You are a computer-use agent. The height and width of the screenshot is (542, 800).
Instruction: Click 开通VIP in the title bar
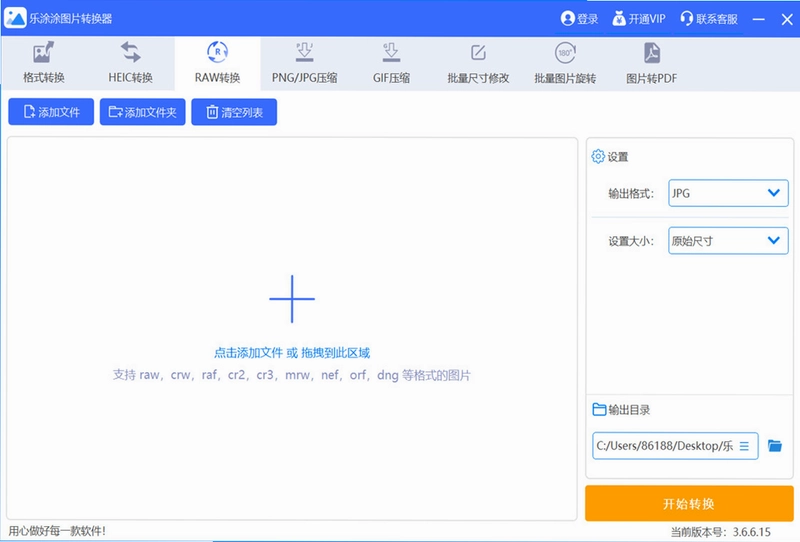tap(639, 19)
